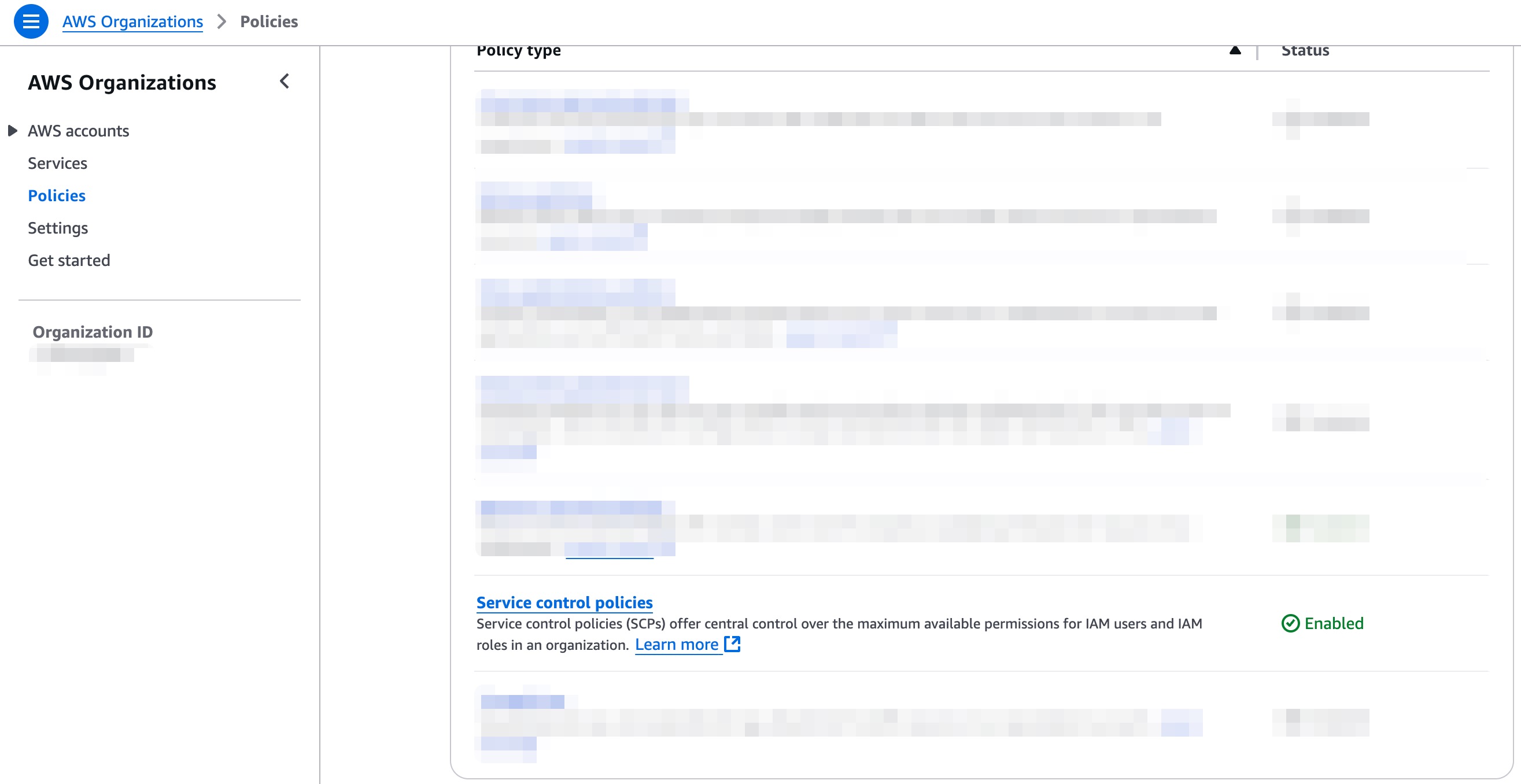
Task: Click the Organization ID label
Action: (x=93, y=332)
